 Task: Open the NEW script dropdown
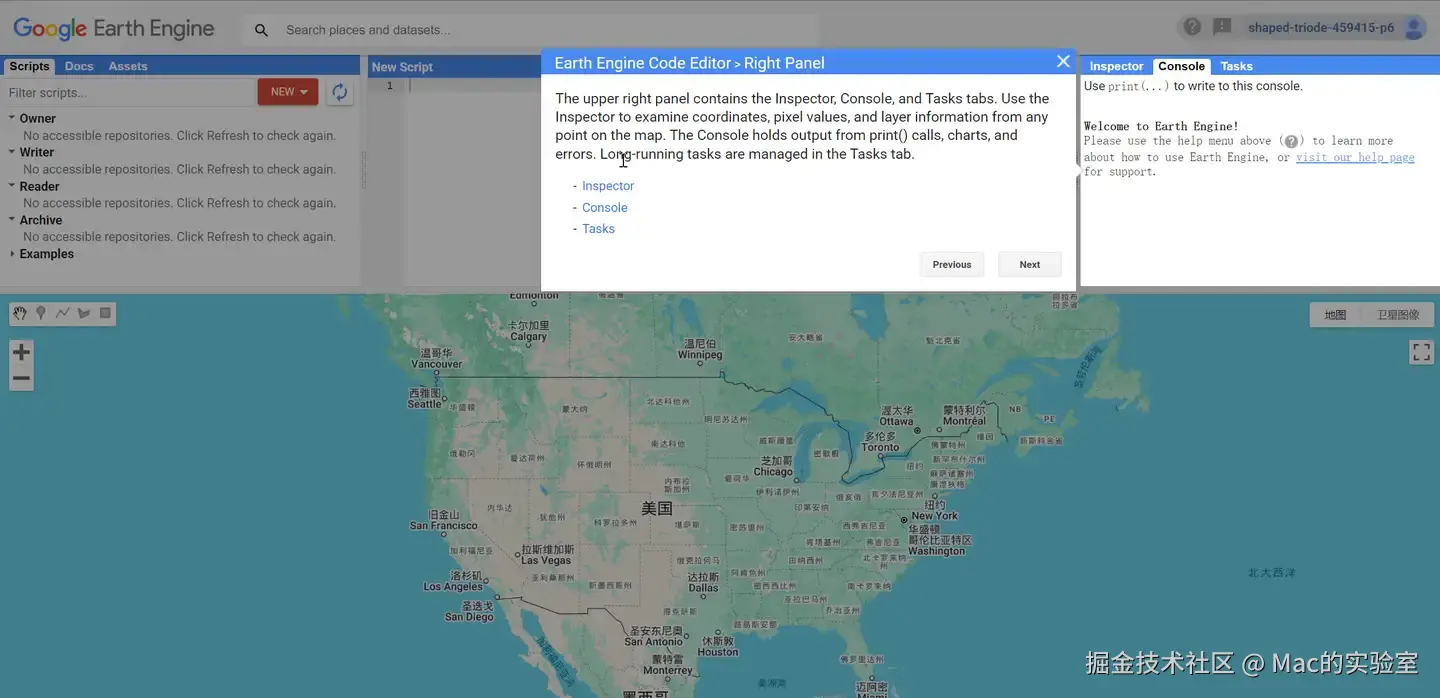[x=288, y=92]
